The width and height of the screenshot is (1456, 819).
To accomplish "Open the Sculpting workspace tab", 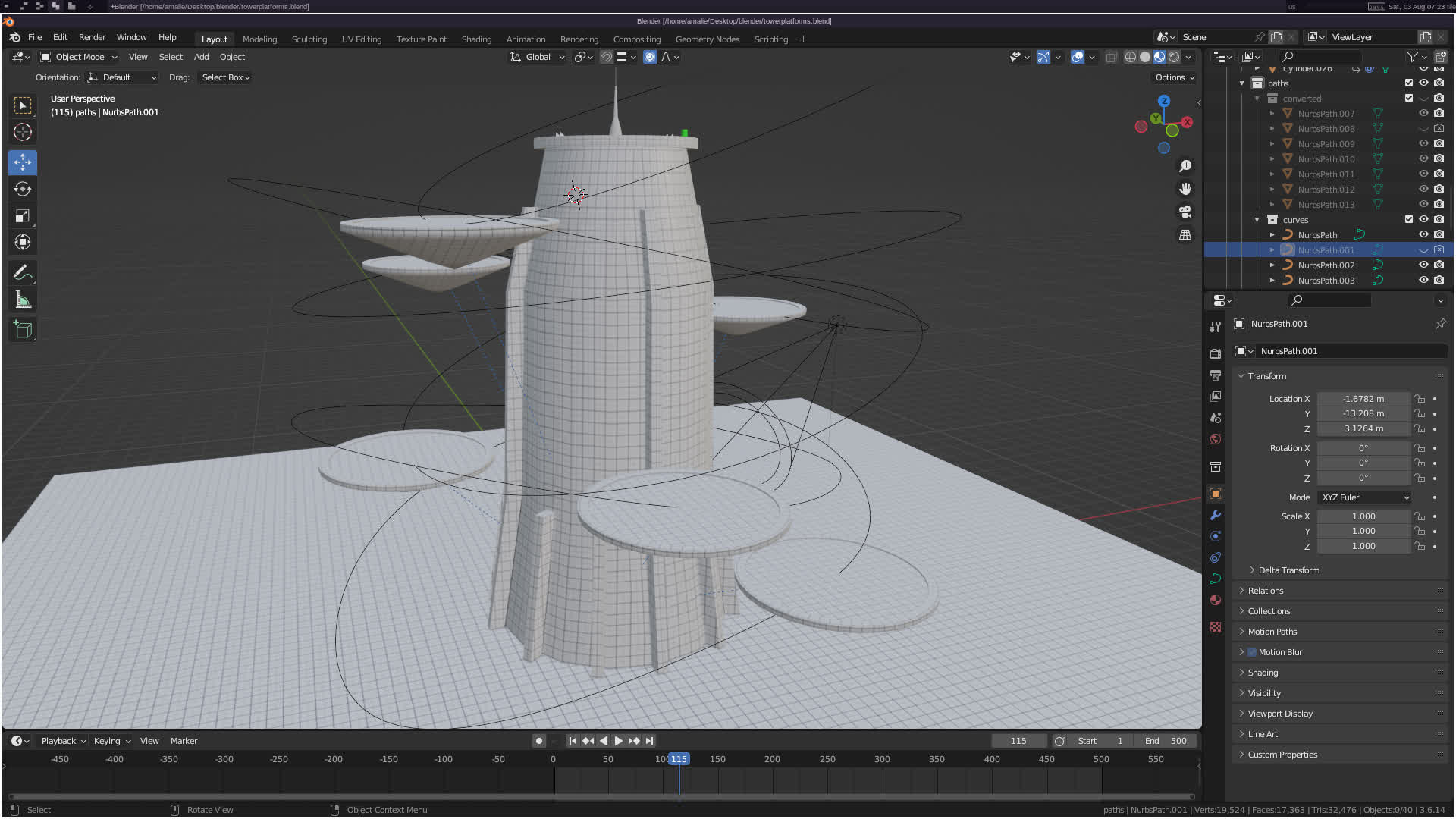I will point(309,39).
